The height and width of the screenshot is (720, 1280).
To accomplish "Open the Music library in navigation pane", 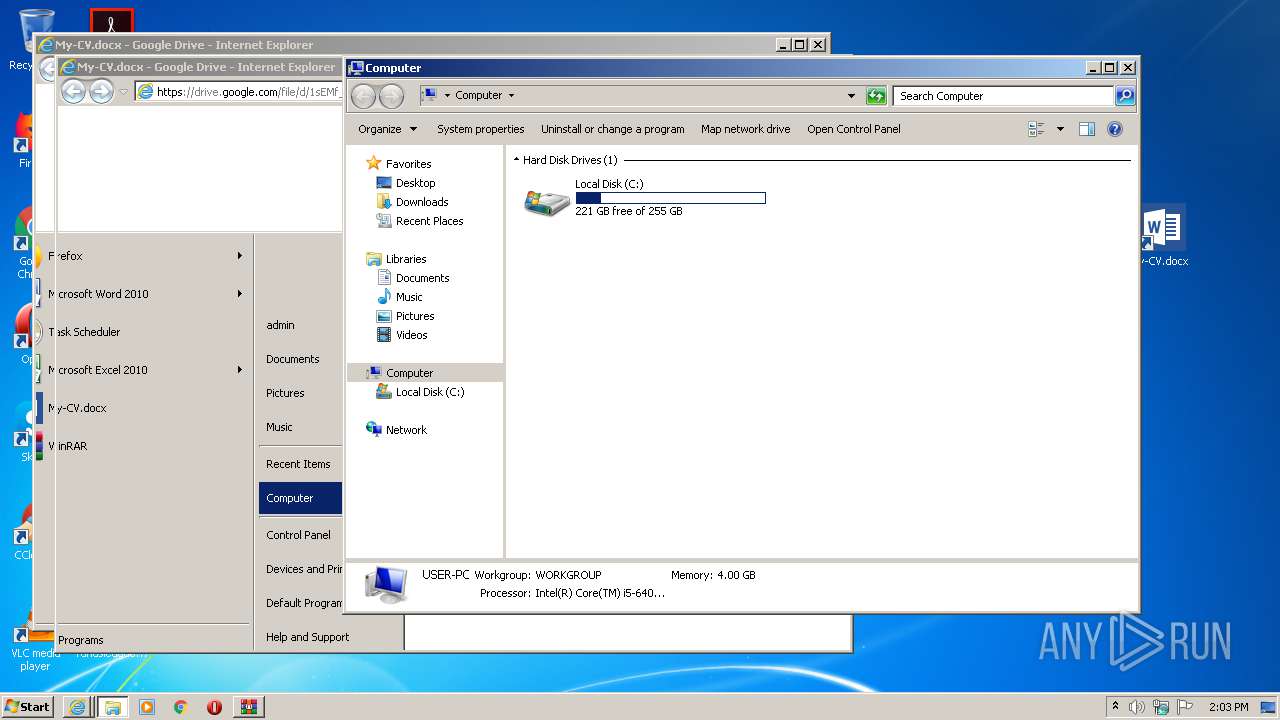I will [409, 297].
